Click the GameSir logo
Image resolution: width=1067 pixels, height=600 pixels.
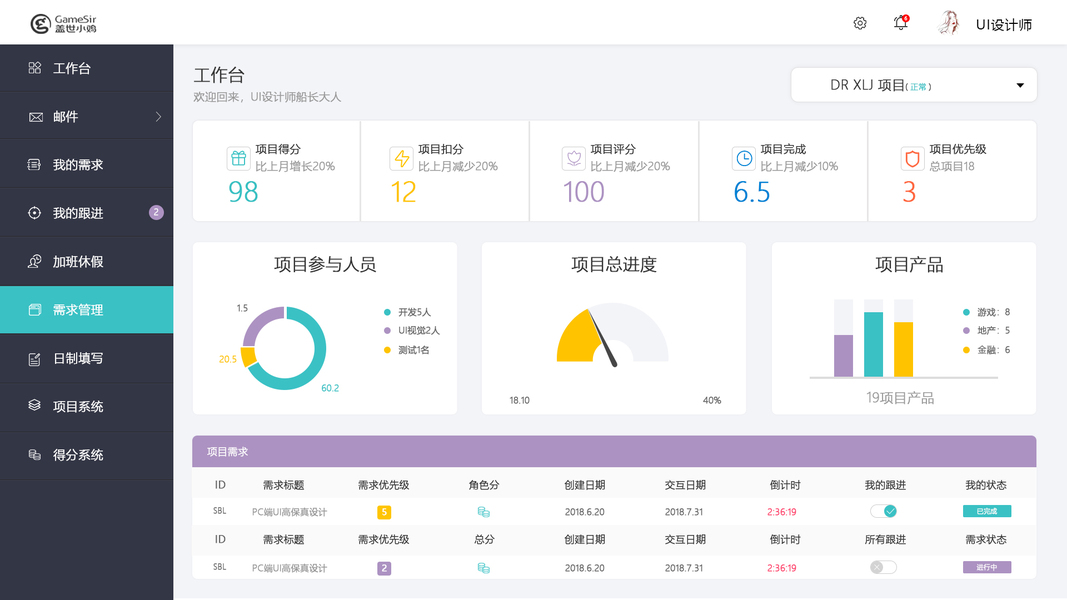pos(63,24)
